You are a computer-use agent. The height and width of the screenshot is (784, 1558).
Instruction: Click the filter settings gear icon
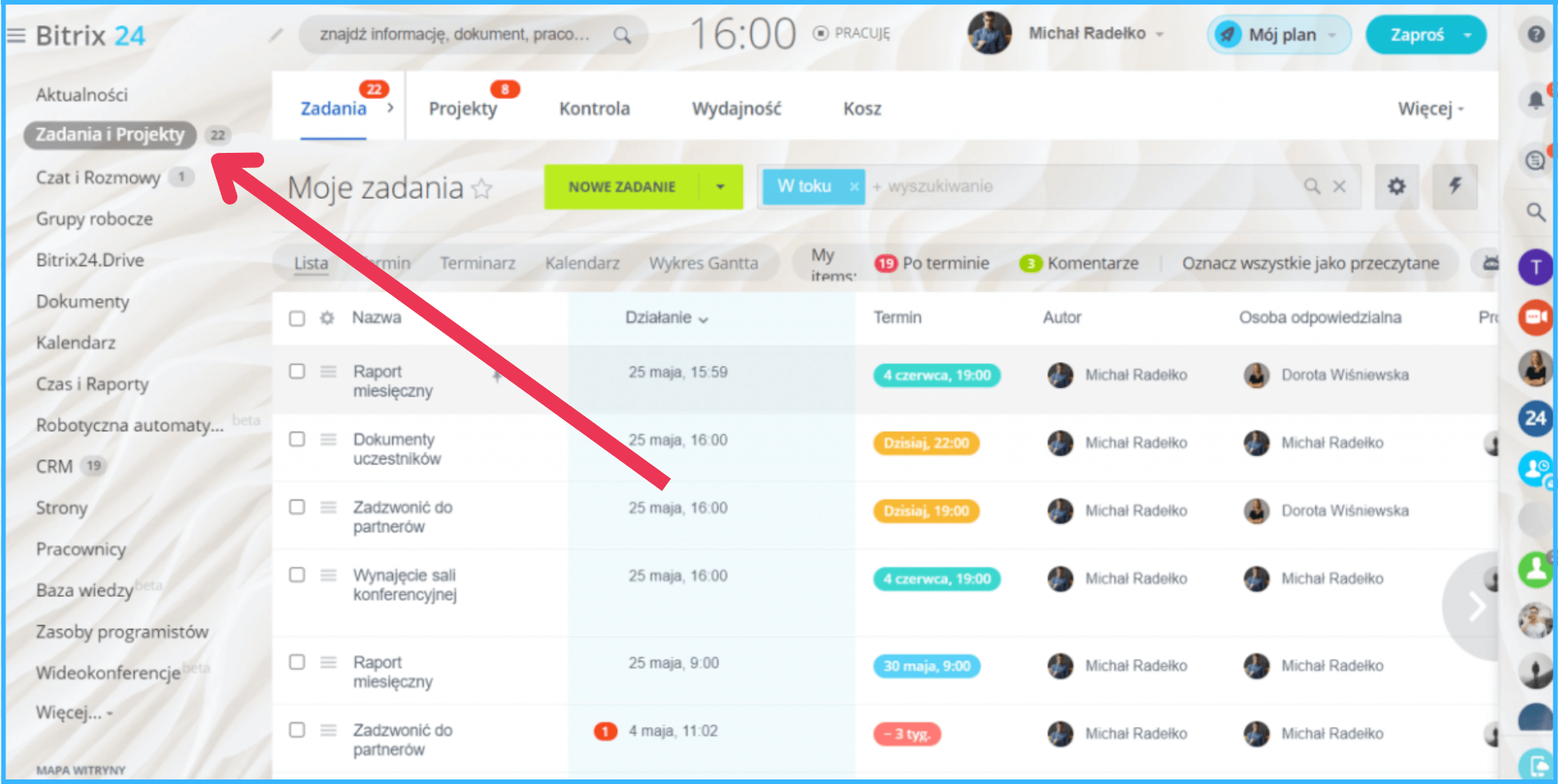pos(1397,186)
